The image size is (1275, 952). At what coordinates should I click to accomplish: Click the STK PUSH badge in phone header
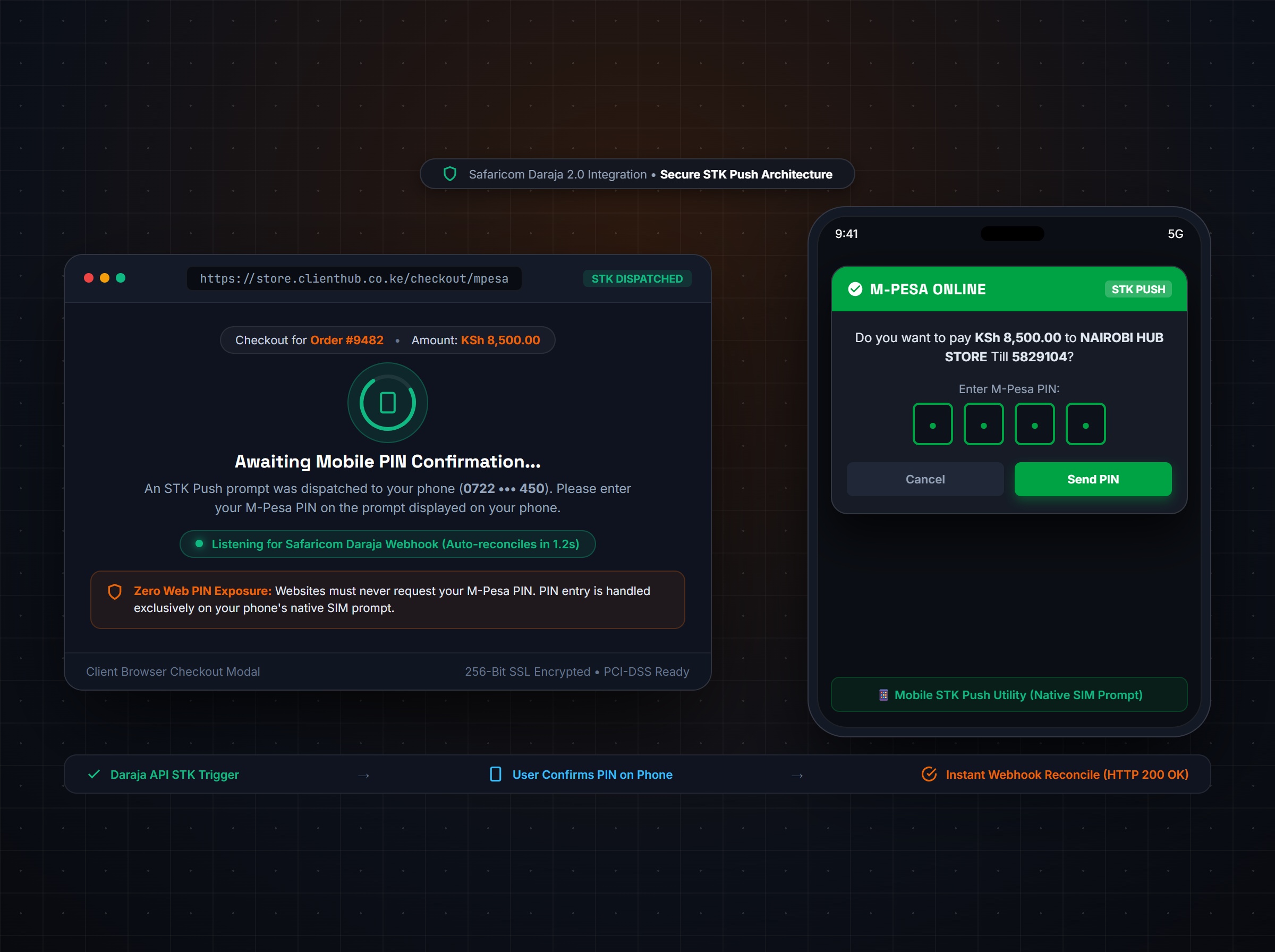click(1138, 290)
